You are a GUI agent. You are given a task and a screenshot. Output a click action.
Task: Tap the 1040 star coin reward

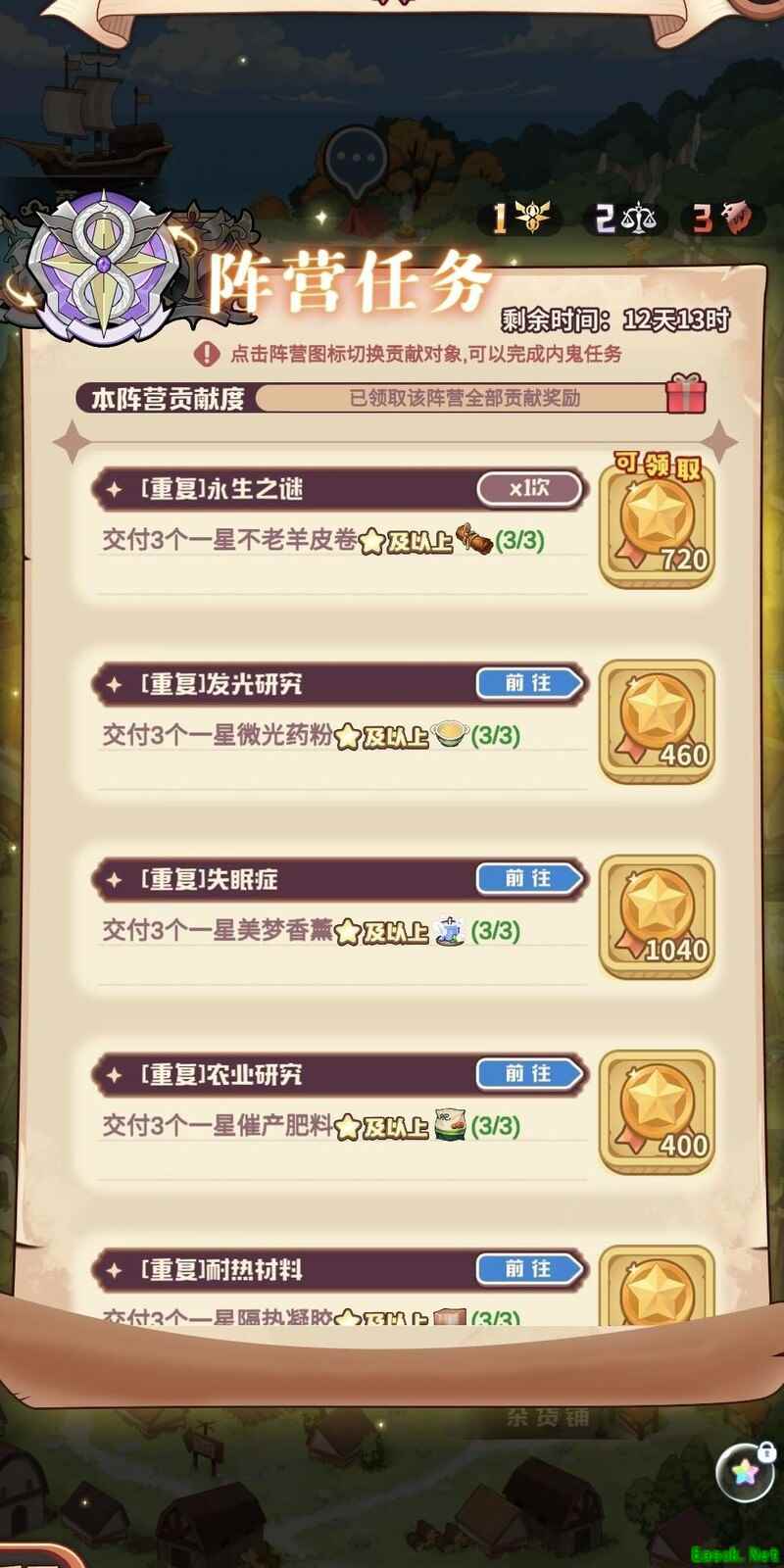(x=657, y=916)
